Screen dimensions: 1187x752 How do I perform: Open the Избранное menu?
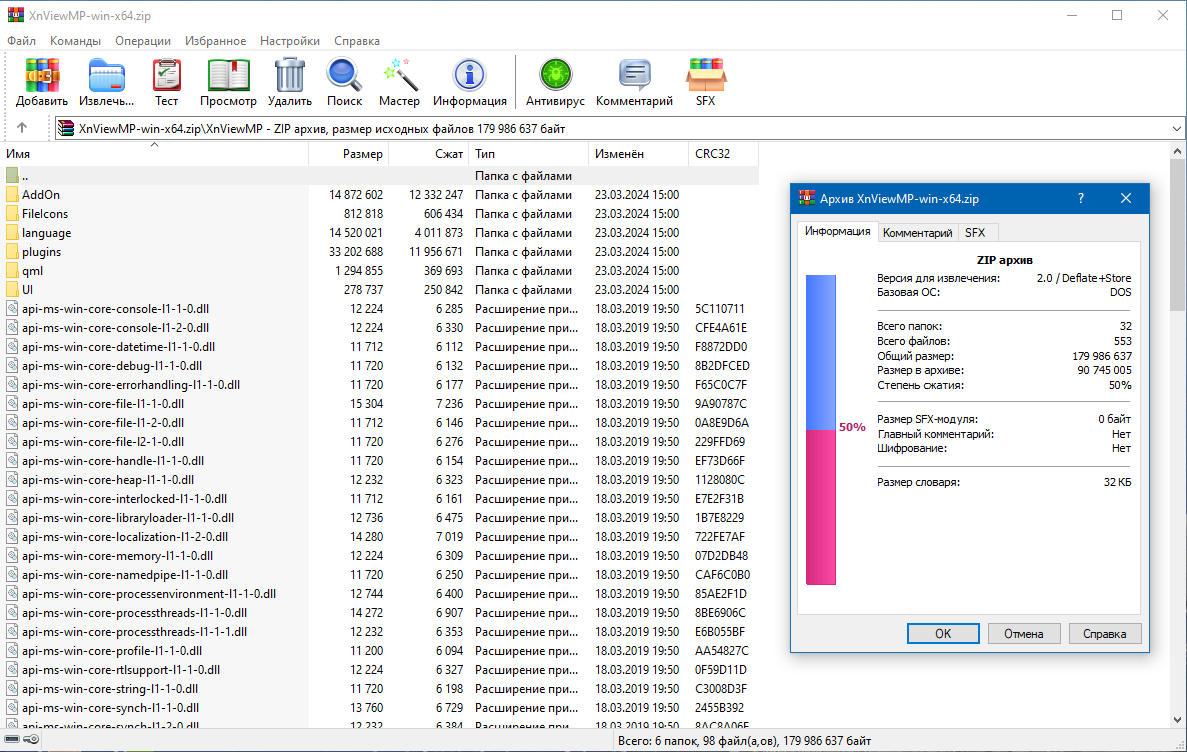215,41
